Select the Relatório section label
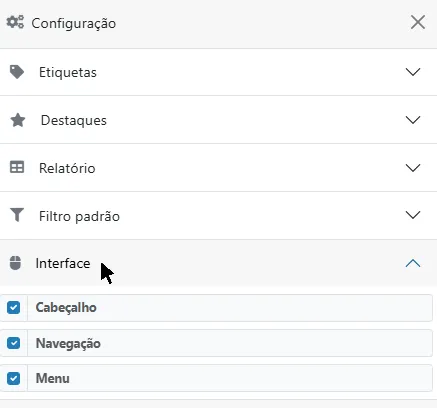This screenshot has height=408, width=437. click(x=67, y=168)
